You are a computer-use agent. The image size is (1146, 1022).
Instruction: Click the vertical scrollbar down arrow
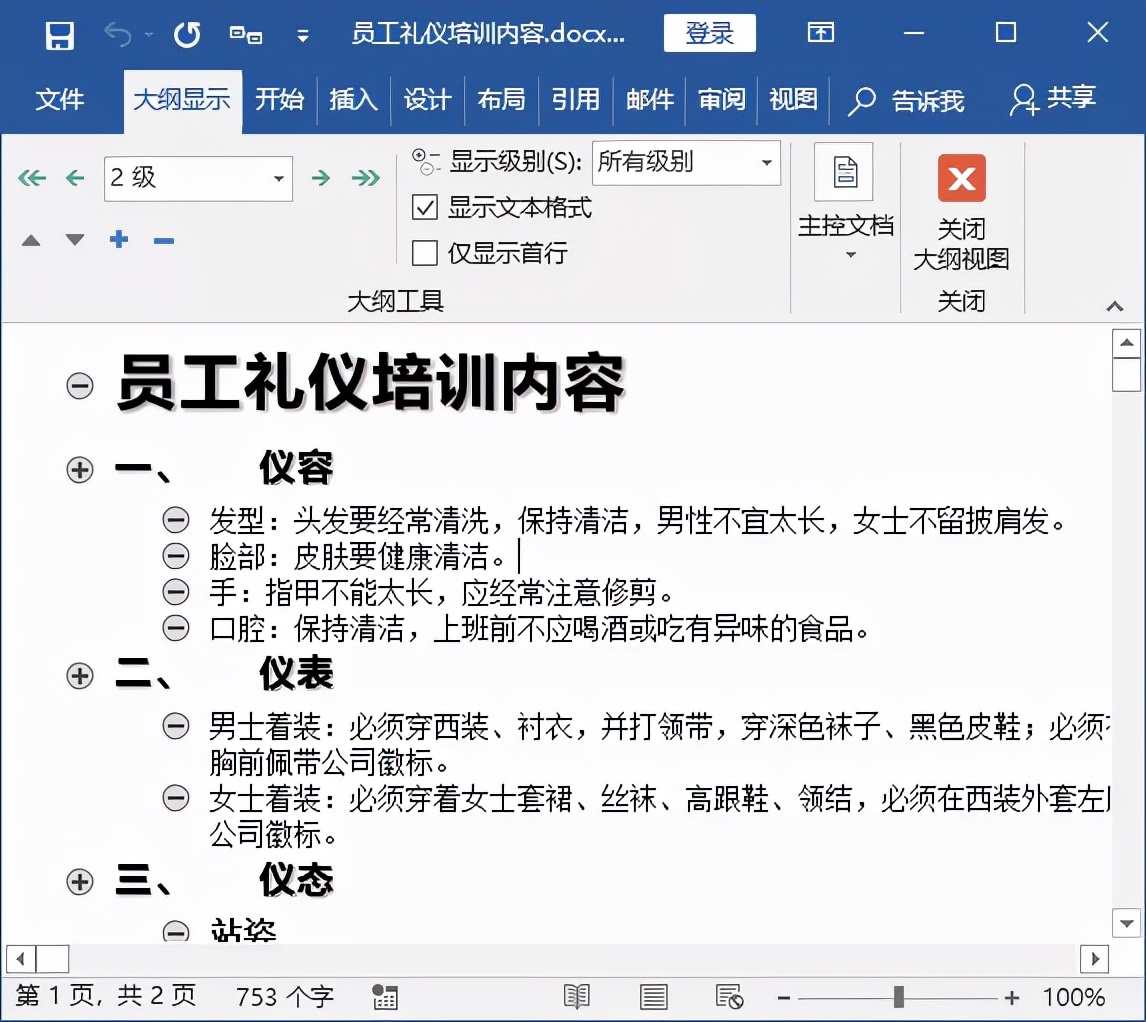click(1125, 923)
